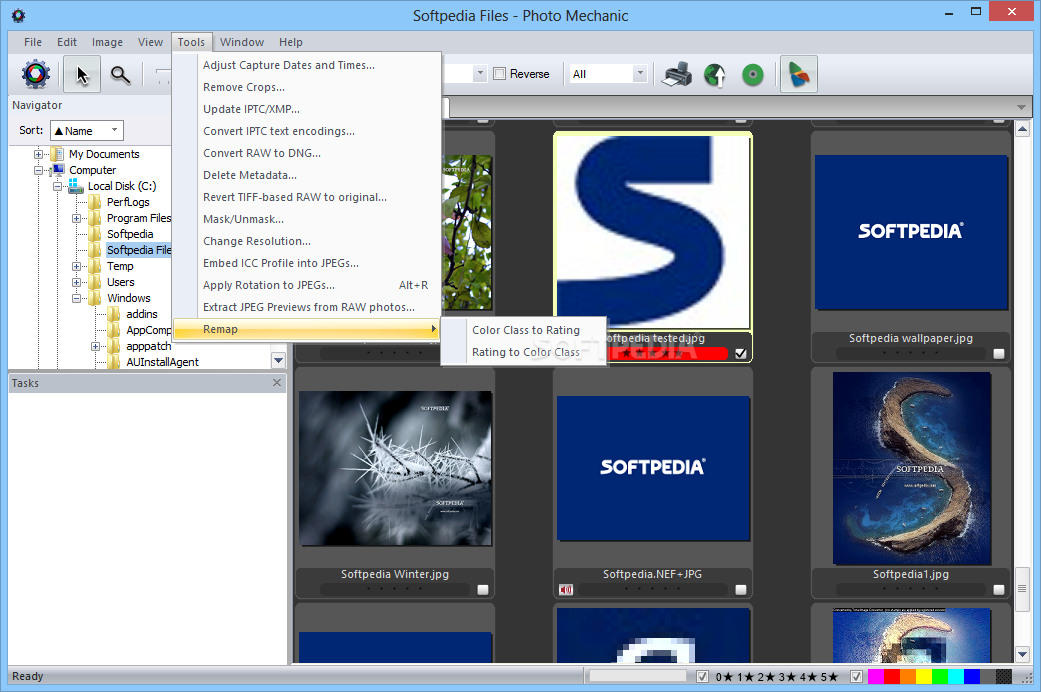The width and height of the screenshot is (1041, 692).
Task: Click the colorful arrow icon in toolbar
Action: pyautogui.click(x=798, y=74)
